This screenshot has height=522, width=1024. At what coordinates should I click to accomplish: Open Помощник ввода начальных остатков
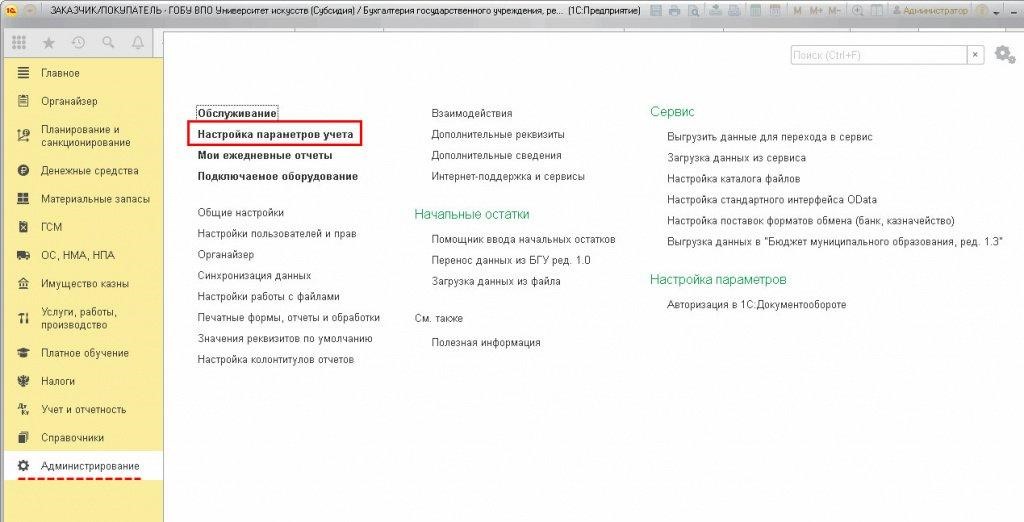[x=523, y=239]
